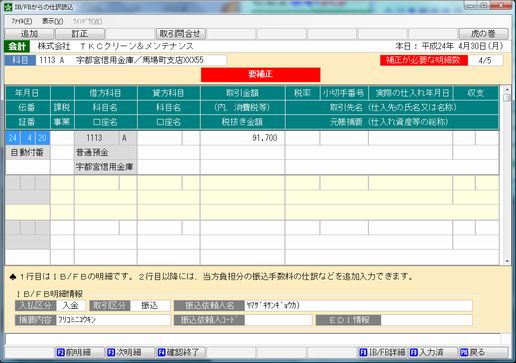Click the 実際の仕入れ年月日 header
The image size is (516, 363).
(411, 93)
